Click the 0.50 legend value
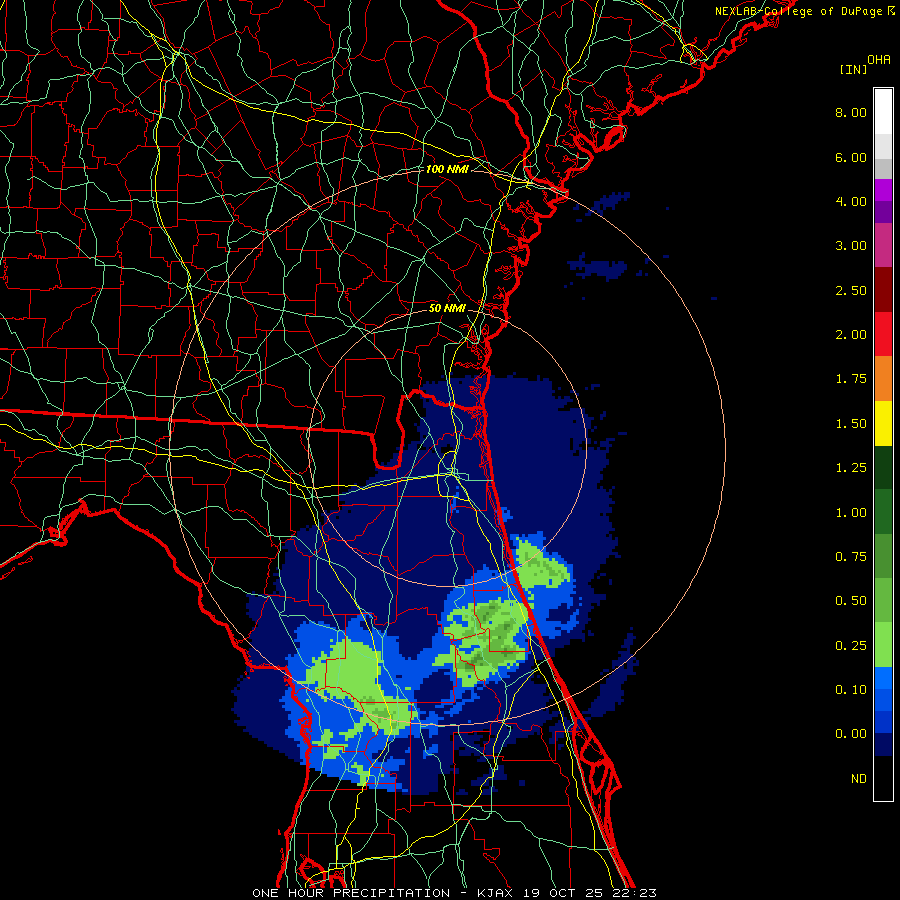Viewport: 900px width, 900px height. pos(851,601)
